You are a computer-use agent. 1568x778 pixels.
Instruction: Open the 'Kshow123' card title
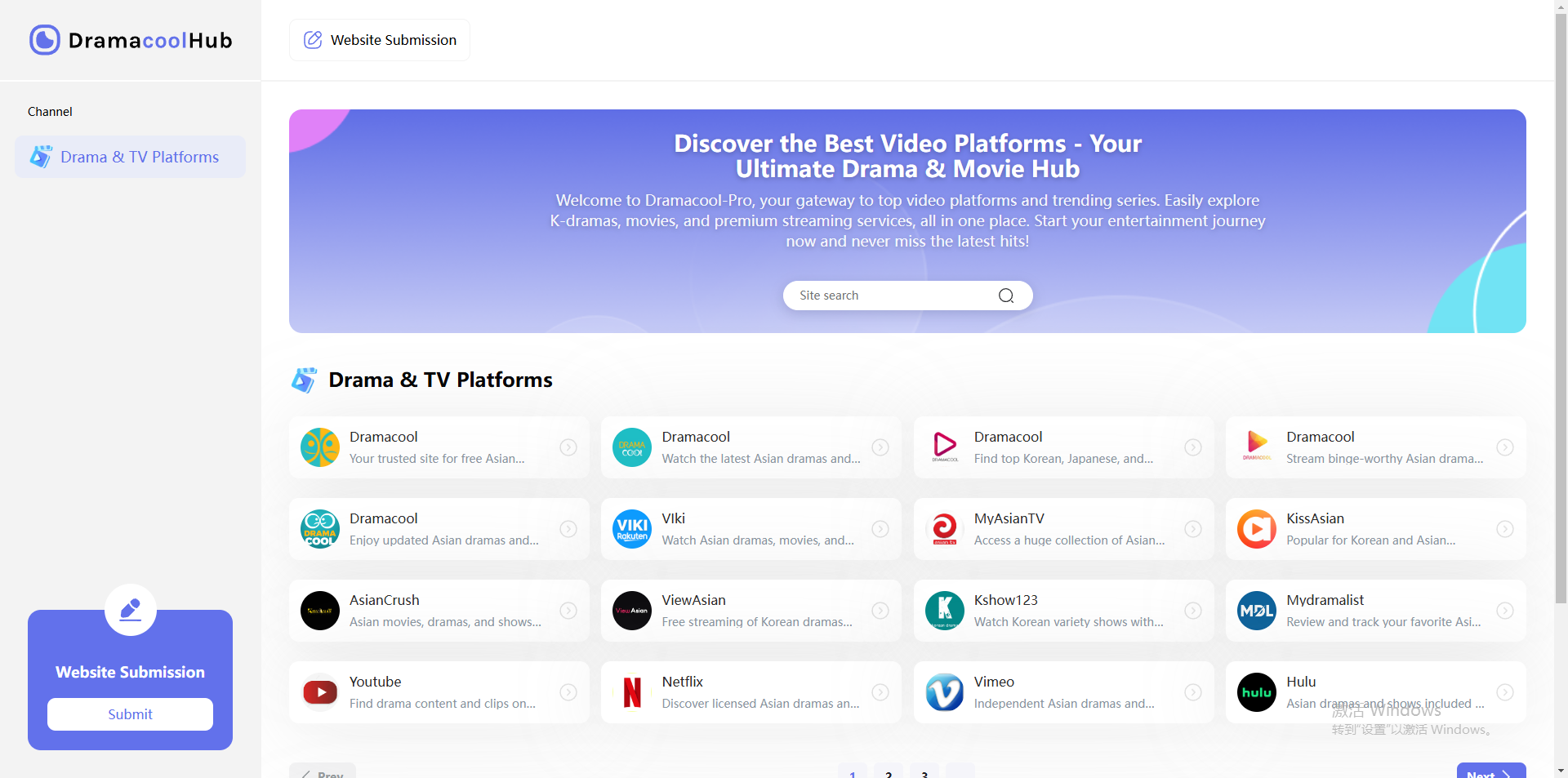pos(1005,600)
